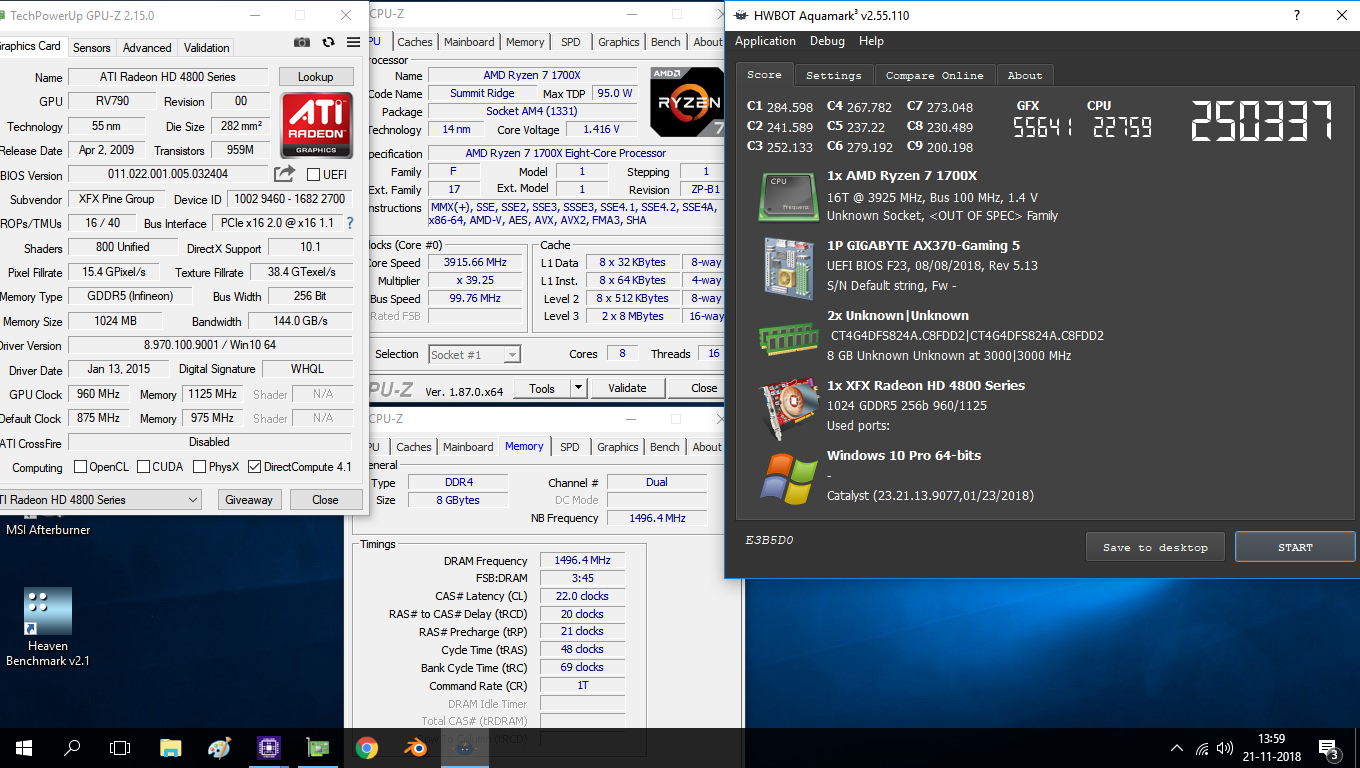
Task: Open the Compare Online tab in Aquamark
Action: point(934,75)
